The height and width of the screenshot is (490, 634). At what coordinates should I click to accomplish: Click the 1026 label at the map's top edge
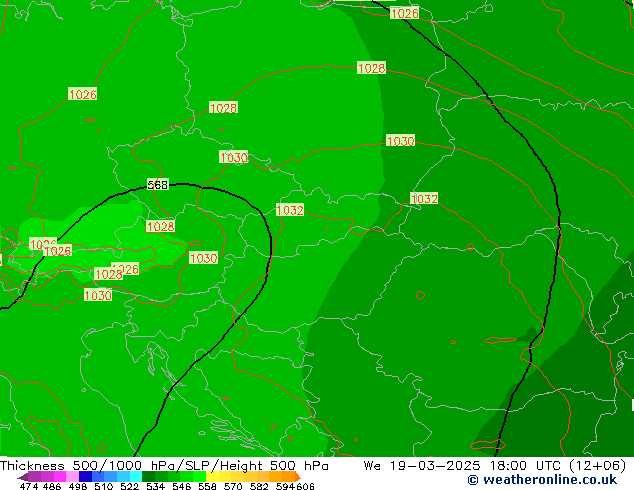404,13
